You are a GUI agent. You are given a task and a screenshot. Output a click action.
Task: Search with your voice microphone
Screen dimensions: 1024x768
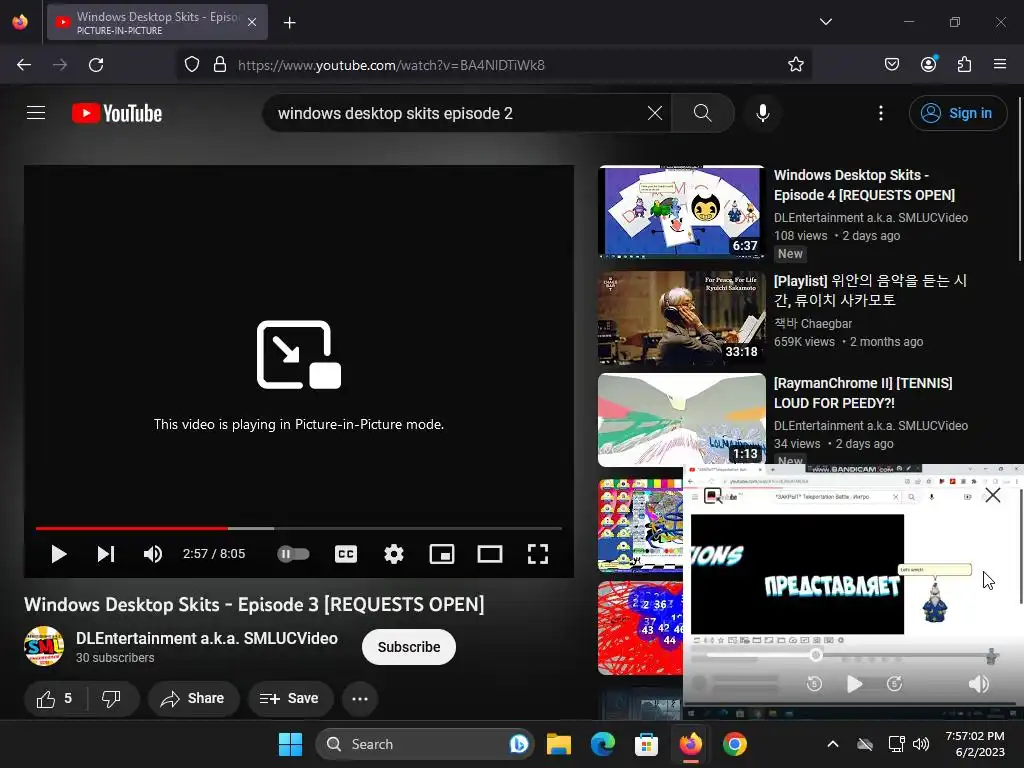tap(762, 113)
